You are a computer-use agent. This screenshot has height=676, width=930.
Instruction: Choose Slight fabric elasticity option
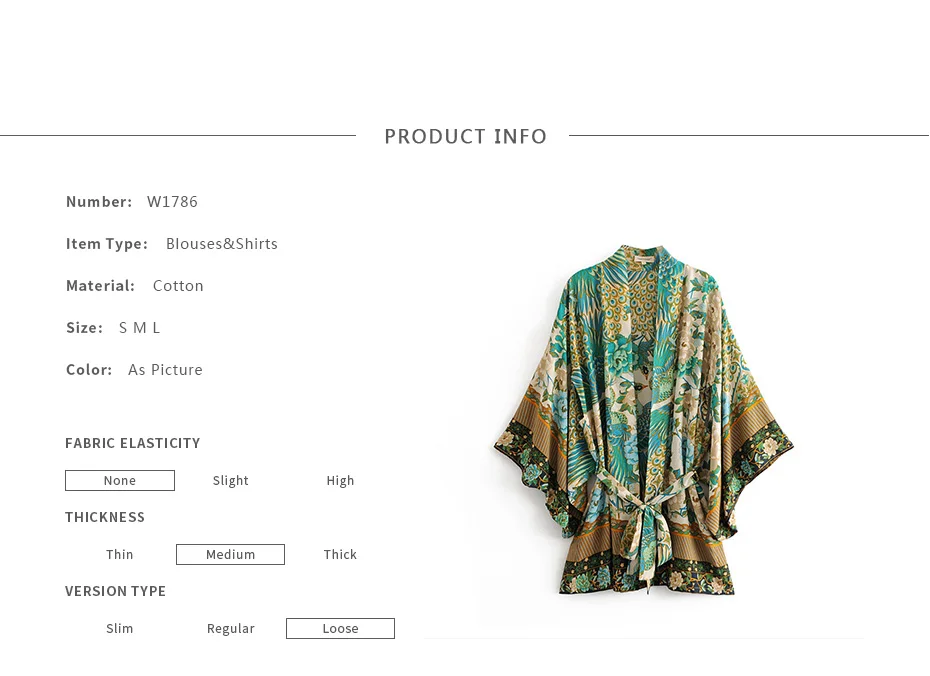click(x=231, y=480)
